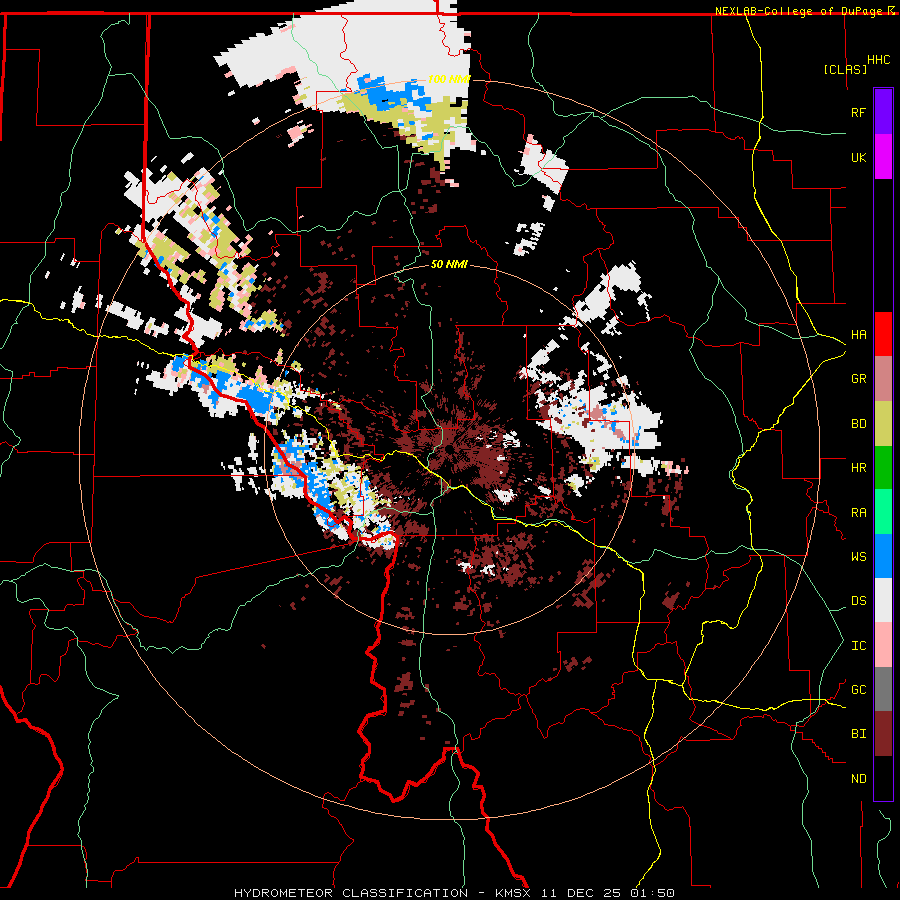This screenshot has height=900, width=900.
Task: Click the UK magenta legend color swatch
Action: point(883,157)
